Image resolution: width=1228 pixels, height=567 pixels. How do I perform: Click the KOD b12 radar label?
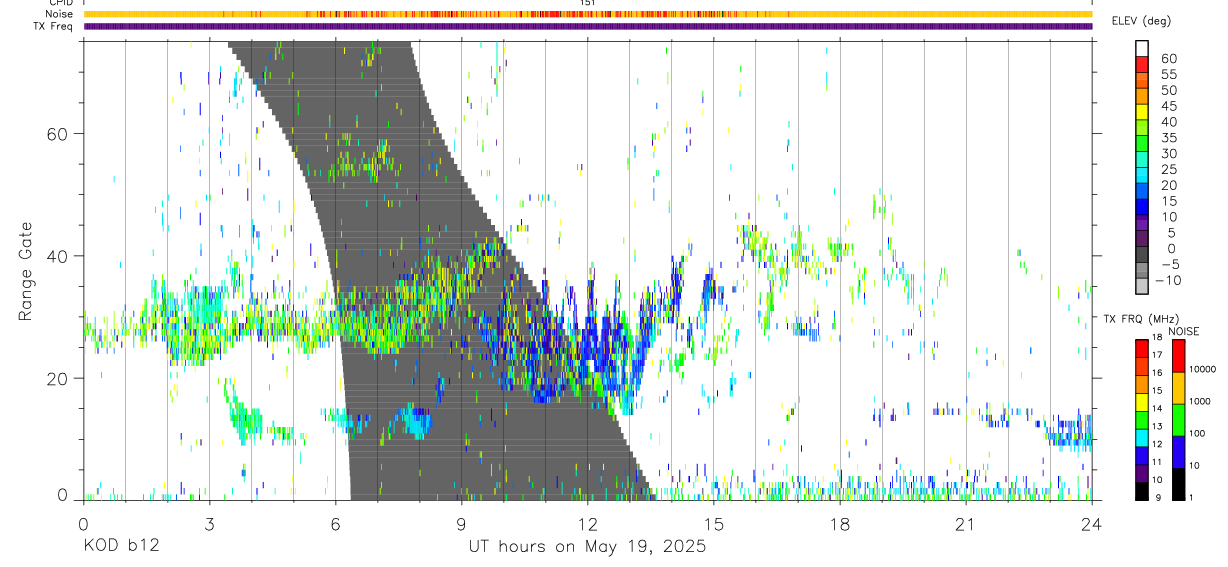coord(121,547)
